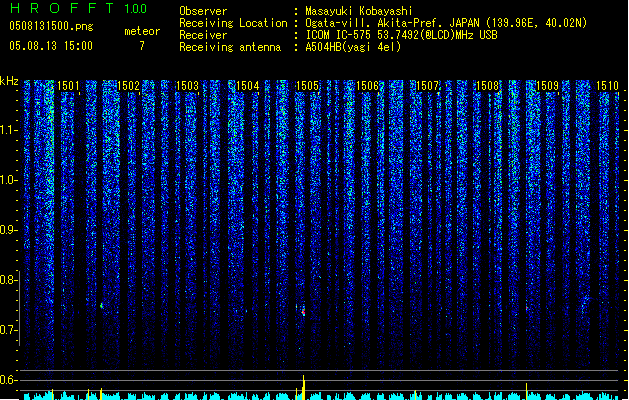The image size is (629, 400).
Task: Click the 1.1 frequency axis label
Action: [x=8, y=130]
